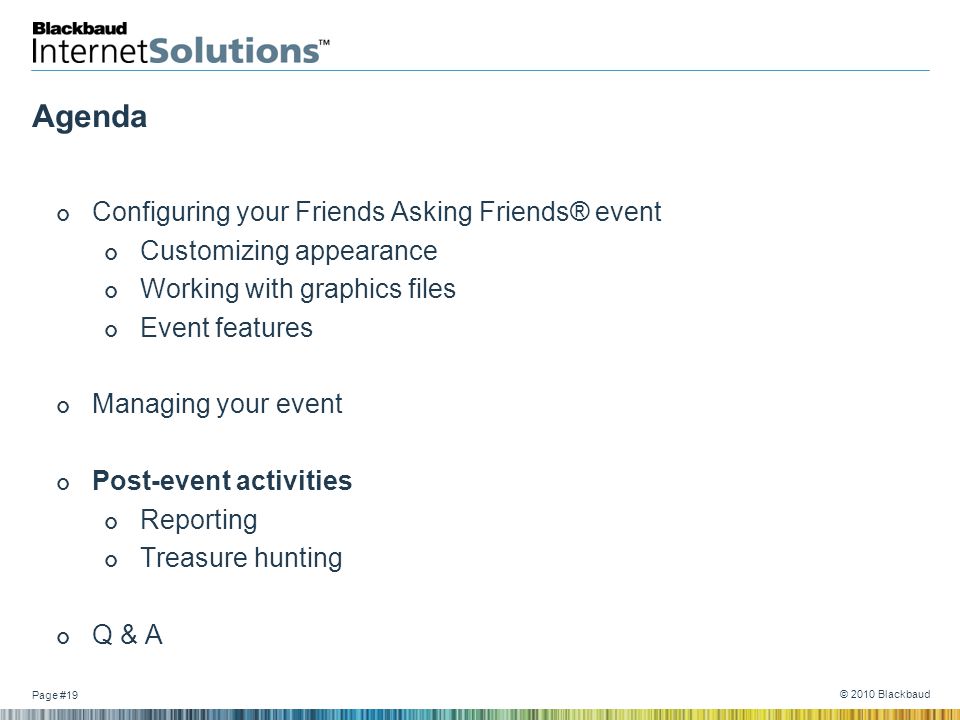Select the Configuring your Friends Asking Friends event line
Image resolution: width=960 pixels, height=720 pixels.
pyautogui.click(x=377, y=212)
